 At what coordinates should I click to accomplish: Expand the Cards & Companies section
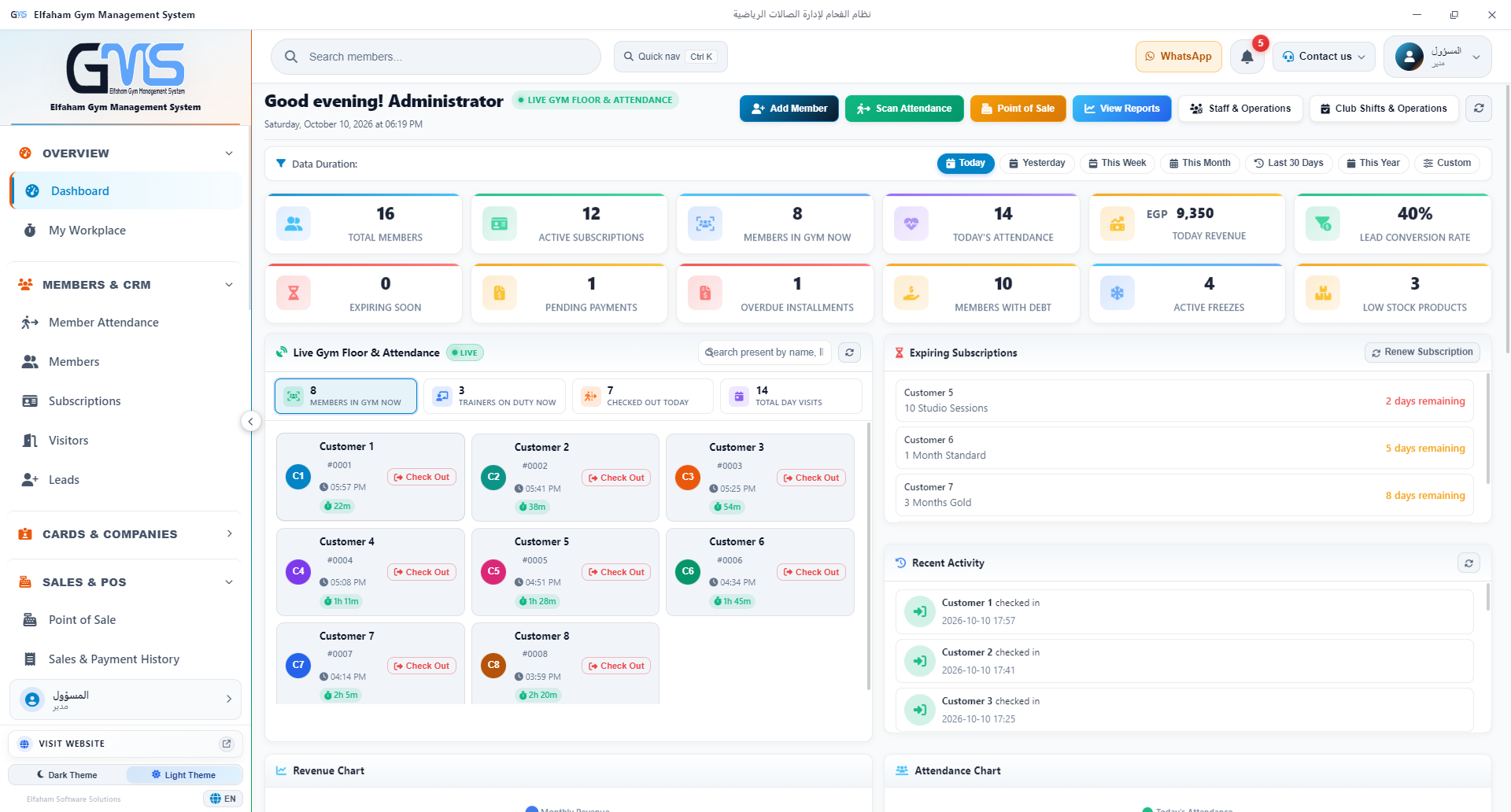(229, 533)
